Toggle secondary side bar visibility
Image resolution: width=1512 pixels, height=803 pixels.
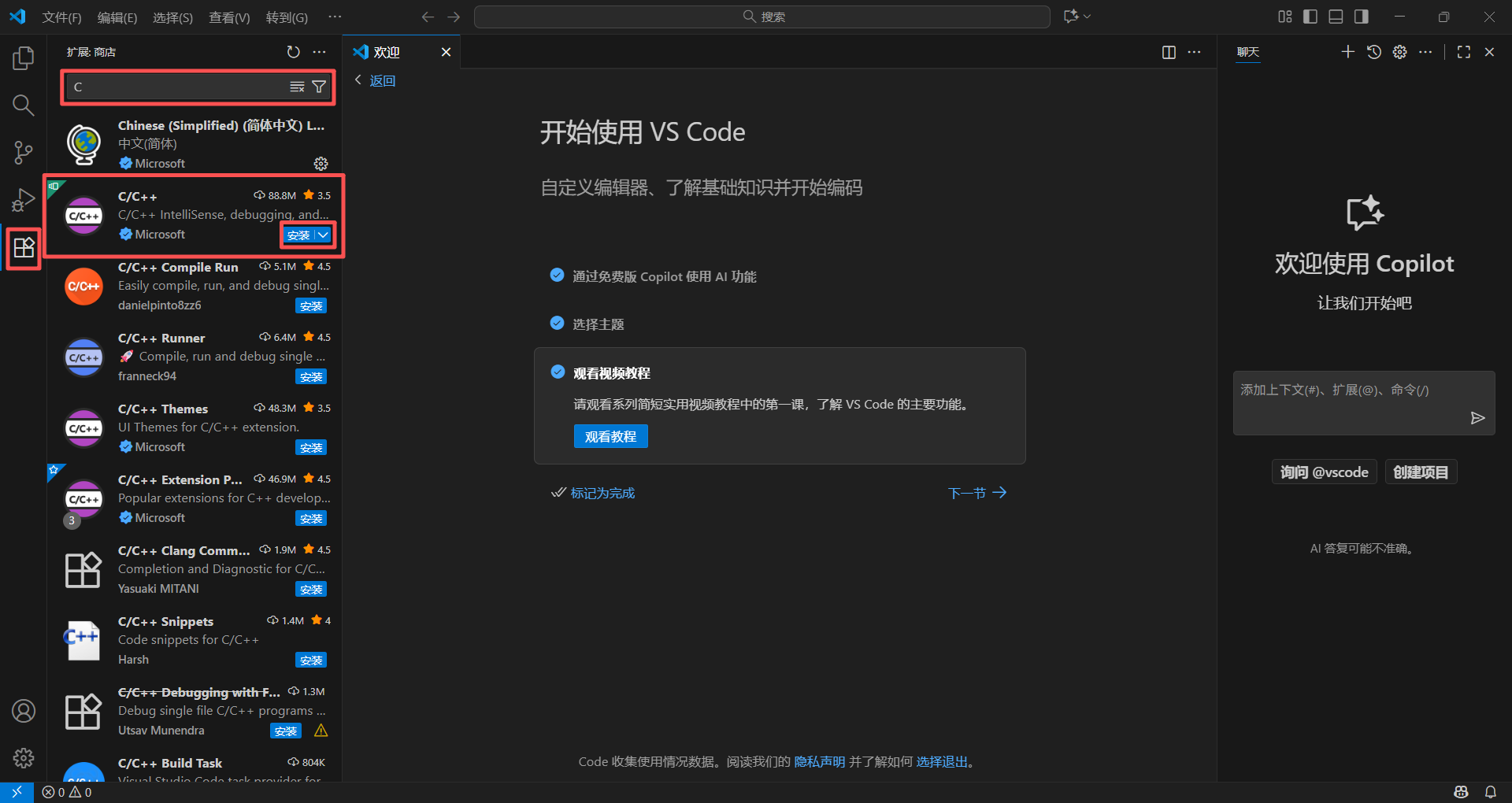[1361, 17]
